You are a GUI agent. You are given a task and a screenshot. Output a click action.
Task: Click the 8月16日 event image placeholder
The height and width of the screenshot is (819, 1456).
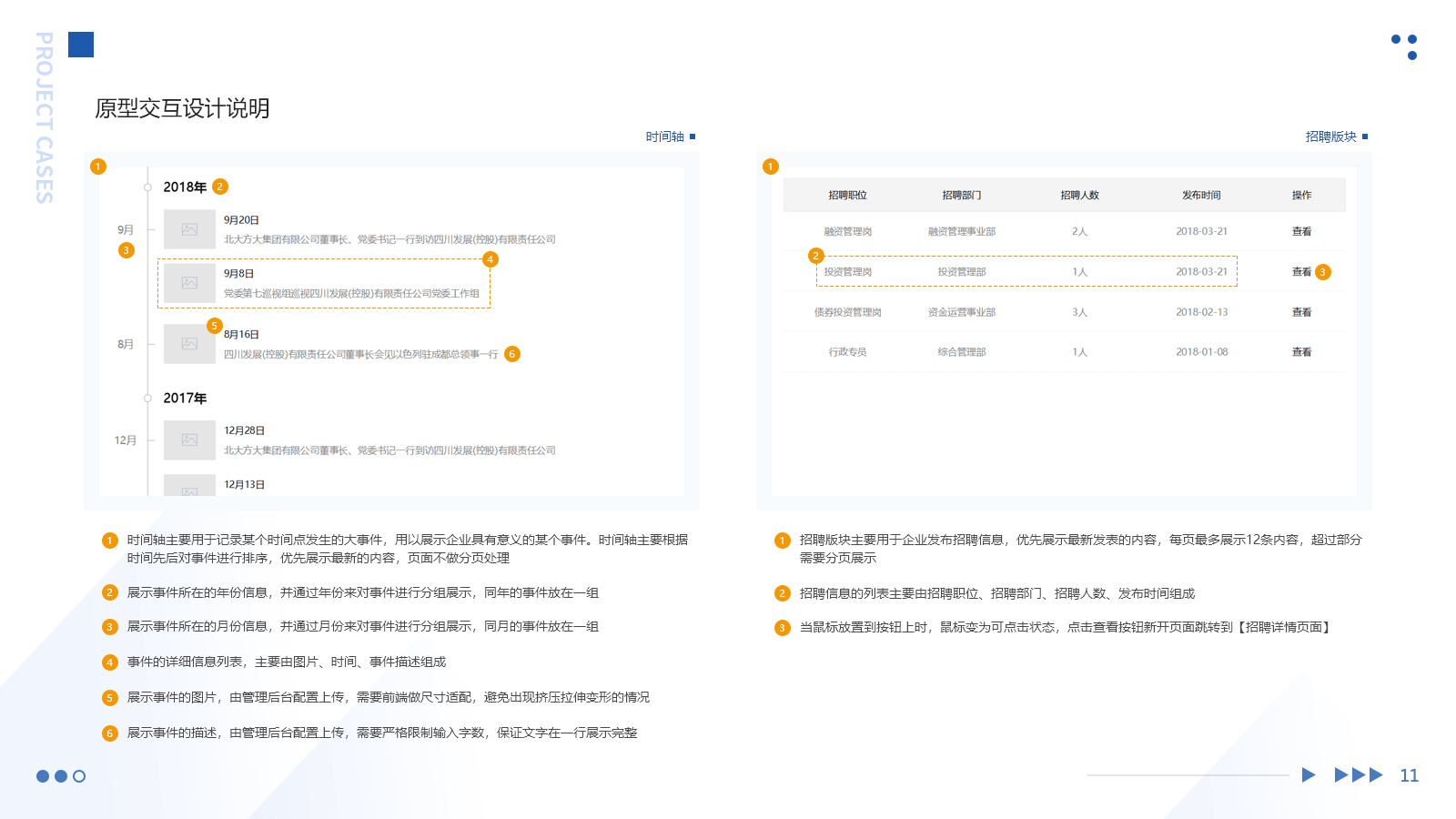pos(189,344)
